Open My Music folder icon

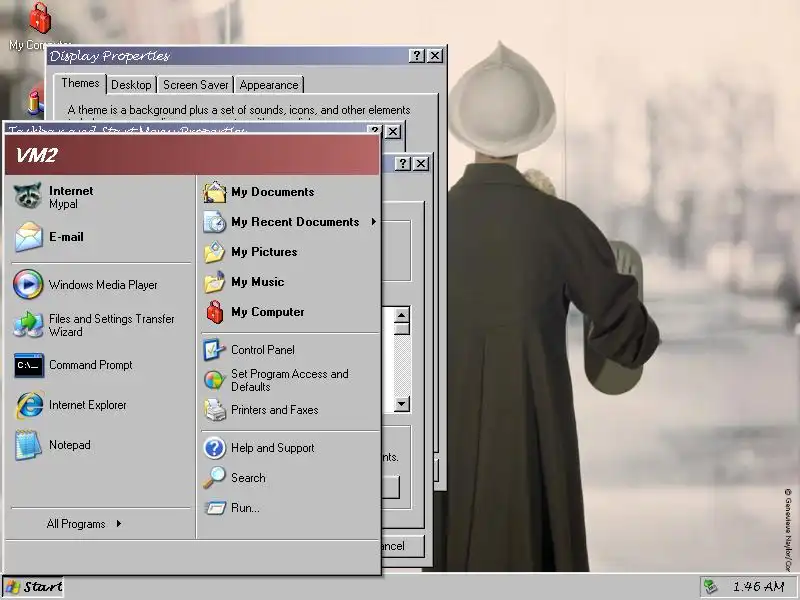215,282
